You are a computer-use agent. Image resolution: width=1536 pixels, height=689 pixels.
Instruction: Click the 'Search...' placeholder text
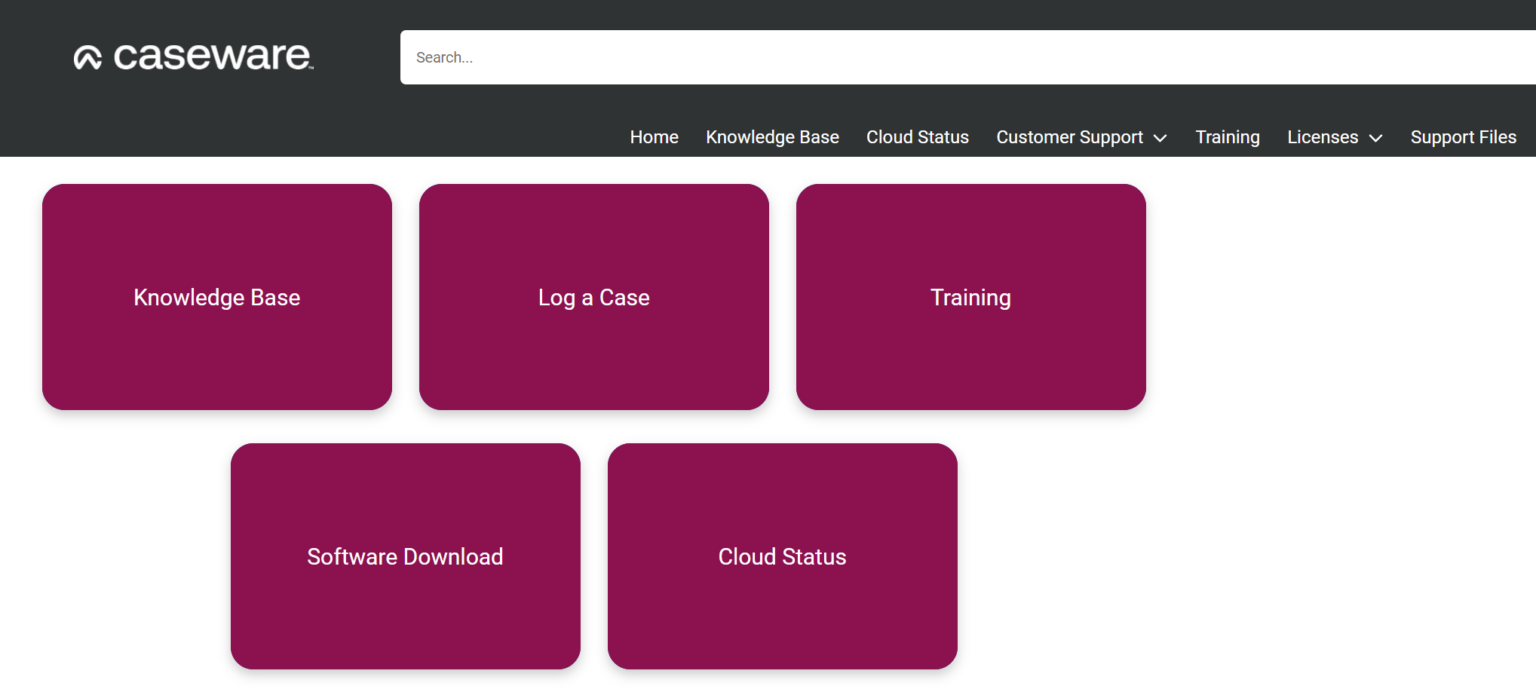pos(444,58)
